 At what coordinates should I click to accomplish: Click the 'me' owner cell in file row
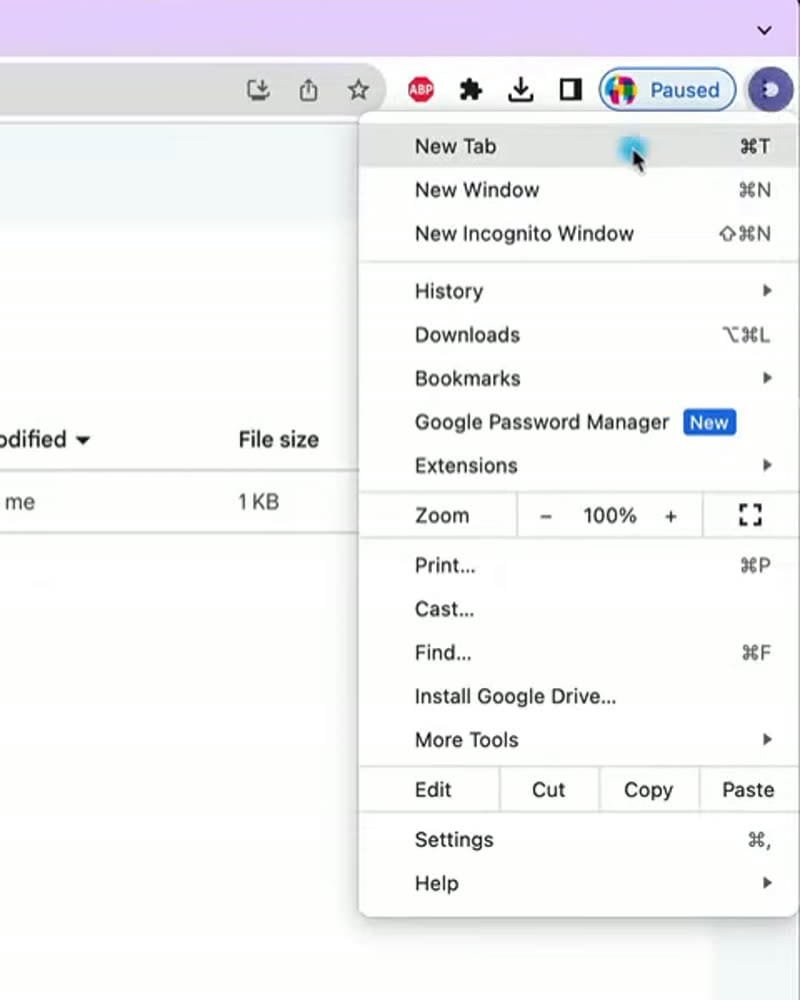point(20,502)
